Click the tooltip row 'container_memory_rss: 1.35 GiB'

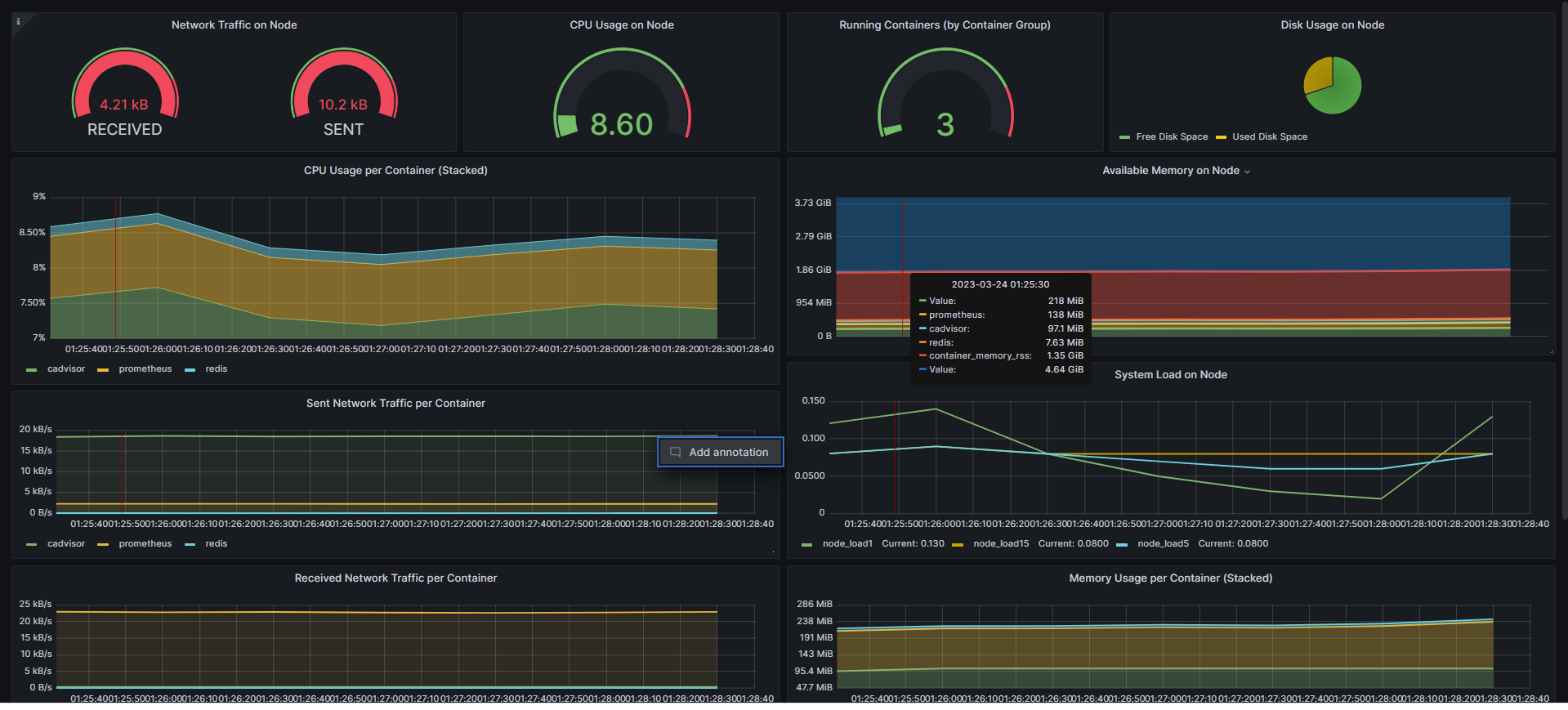1001,356
